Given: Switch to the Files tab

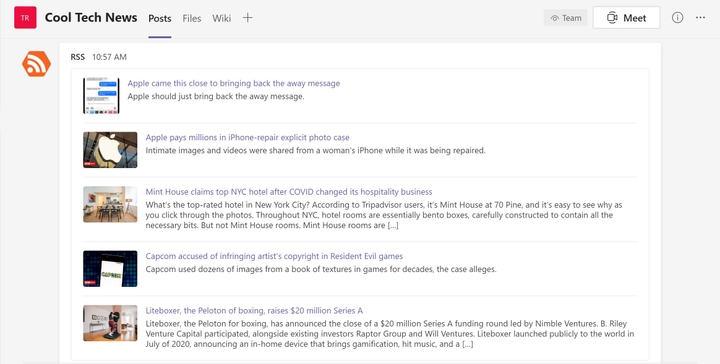Looking at the screenshot, I should tap(192, 18).
